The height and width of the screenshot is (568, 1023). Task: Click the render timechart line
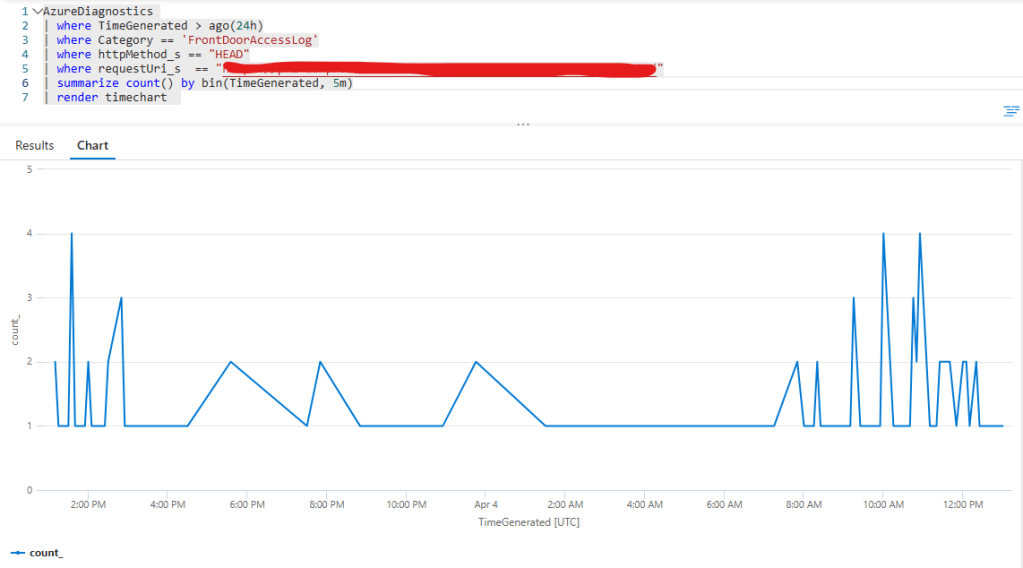111,98
